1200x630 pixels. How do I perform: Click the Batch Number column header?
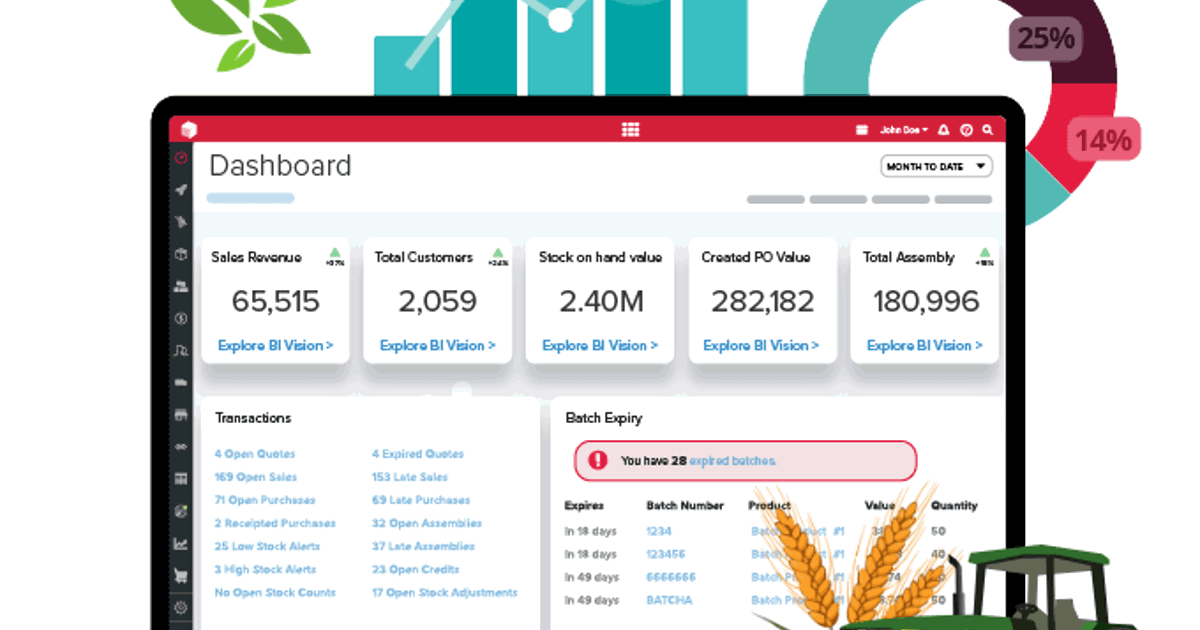[685, 506]
